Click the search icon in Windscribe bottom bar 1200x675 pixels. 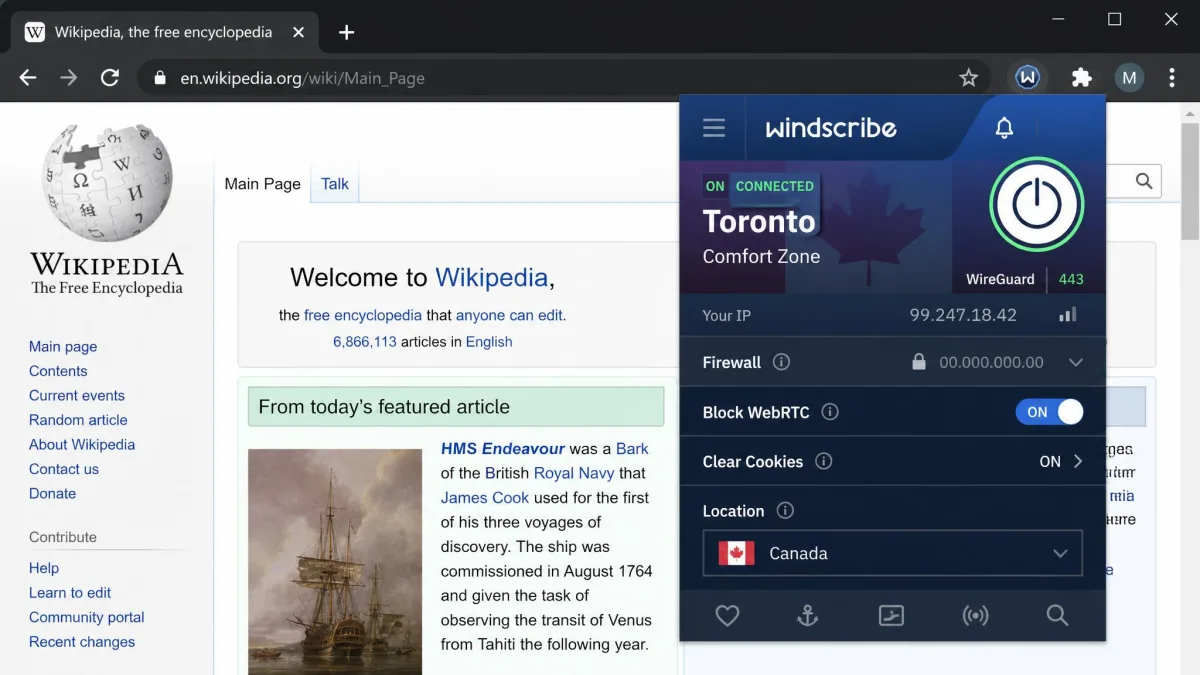click(x=1057, y=616)
